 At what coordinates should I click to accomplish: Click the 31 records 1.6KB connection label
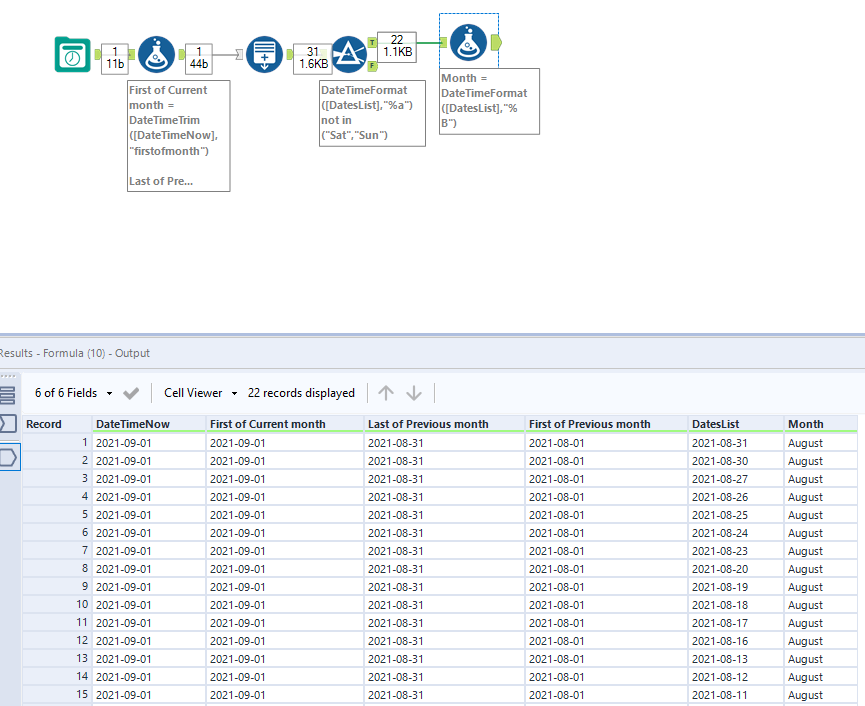tap(313, 58)
